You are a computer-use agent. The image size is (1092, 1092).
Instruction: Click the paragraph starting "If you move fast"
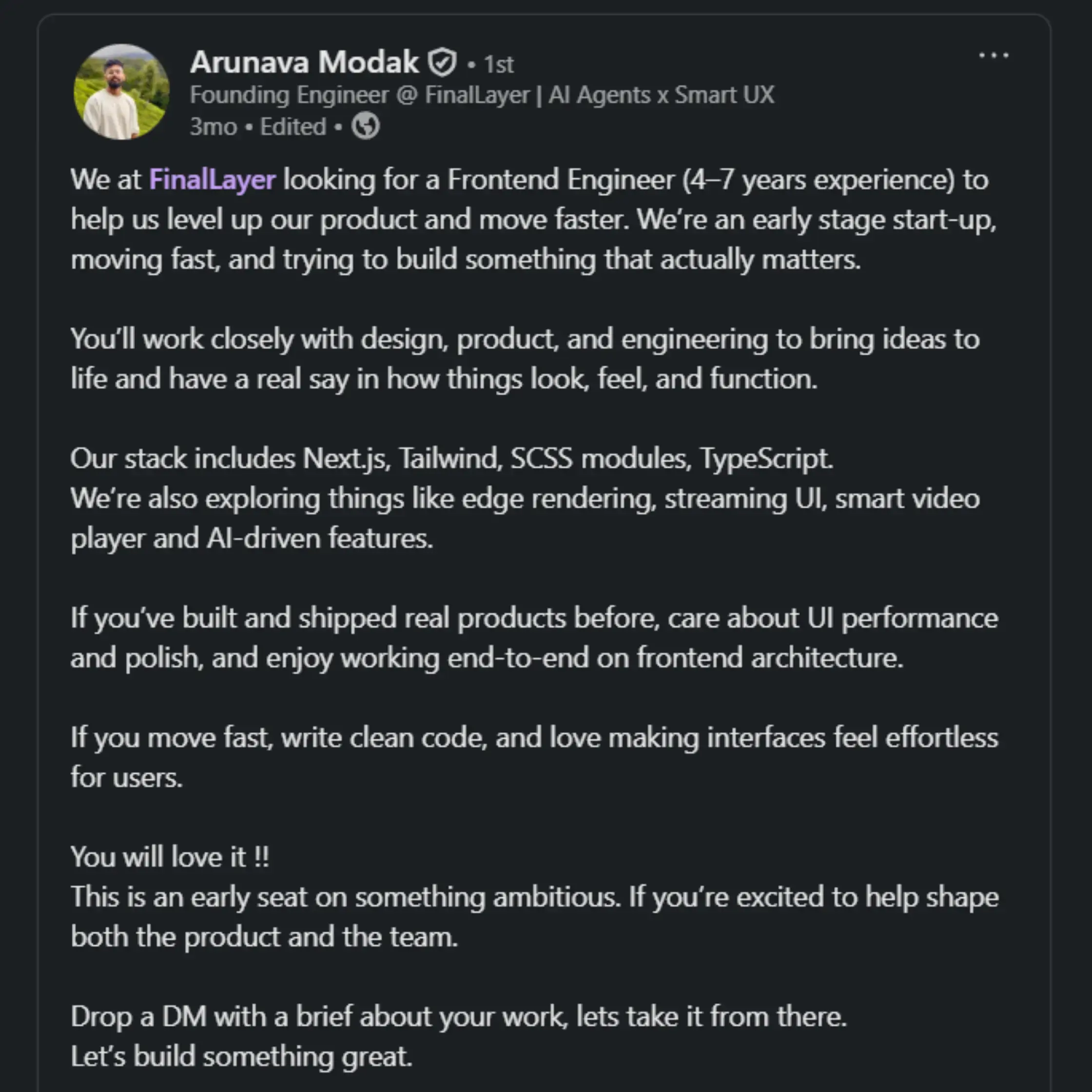click(x=533, y=757)
